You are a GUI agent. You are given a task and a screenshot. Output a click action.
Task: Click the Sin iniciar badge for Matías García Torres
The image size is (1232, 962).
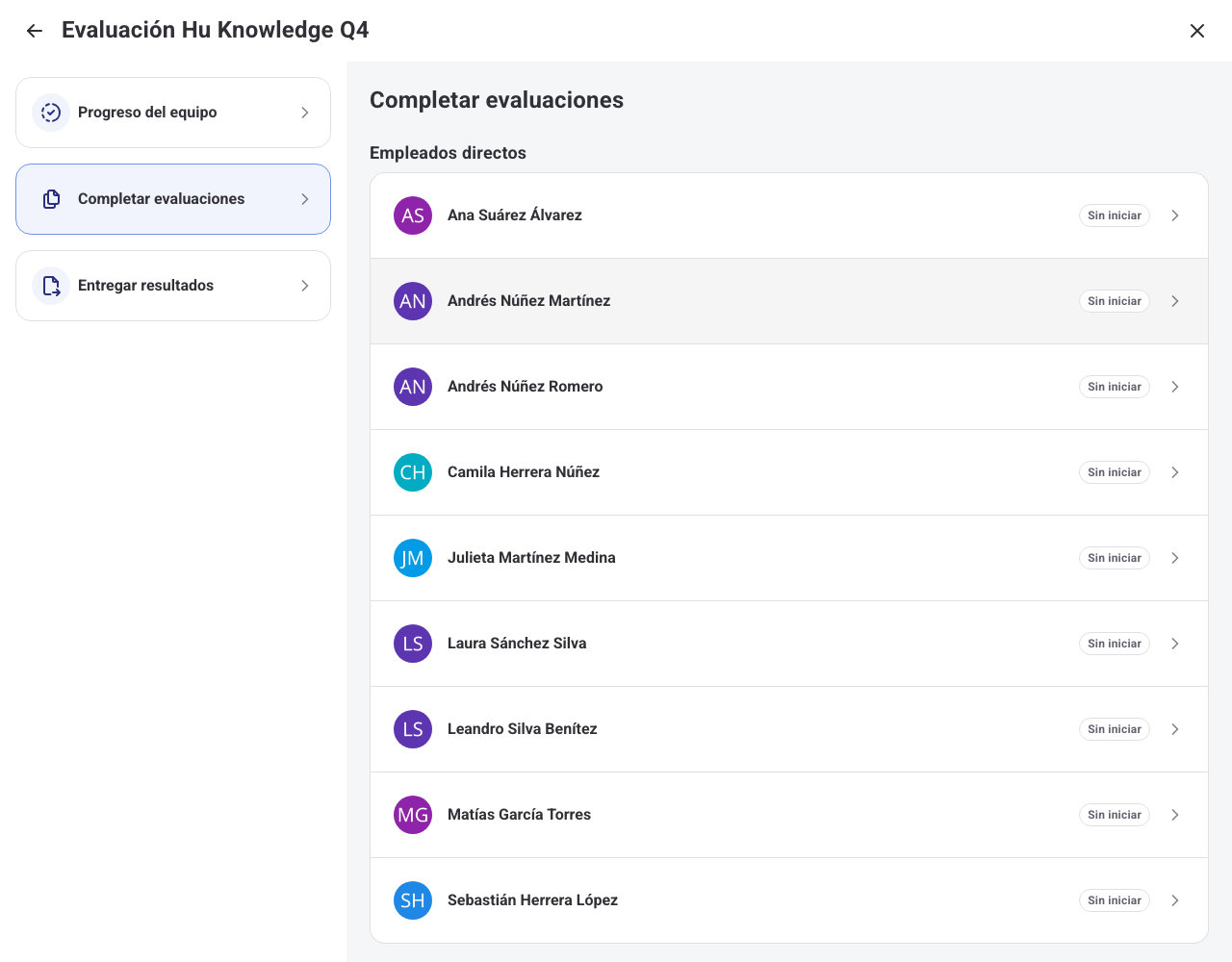pyautogui.click(x=1115, y=815)
